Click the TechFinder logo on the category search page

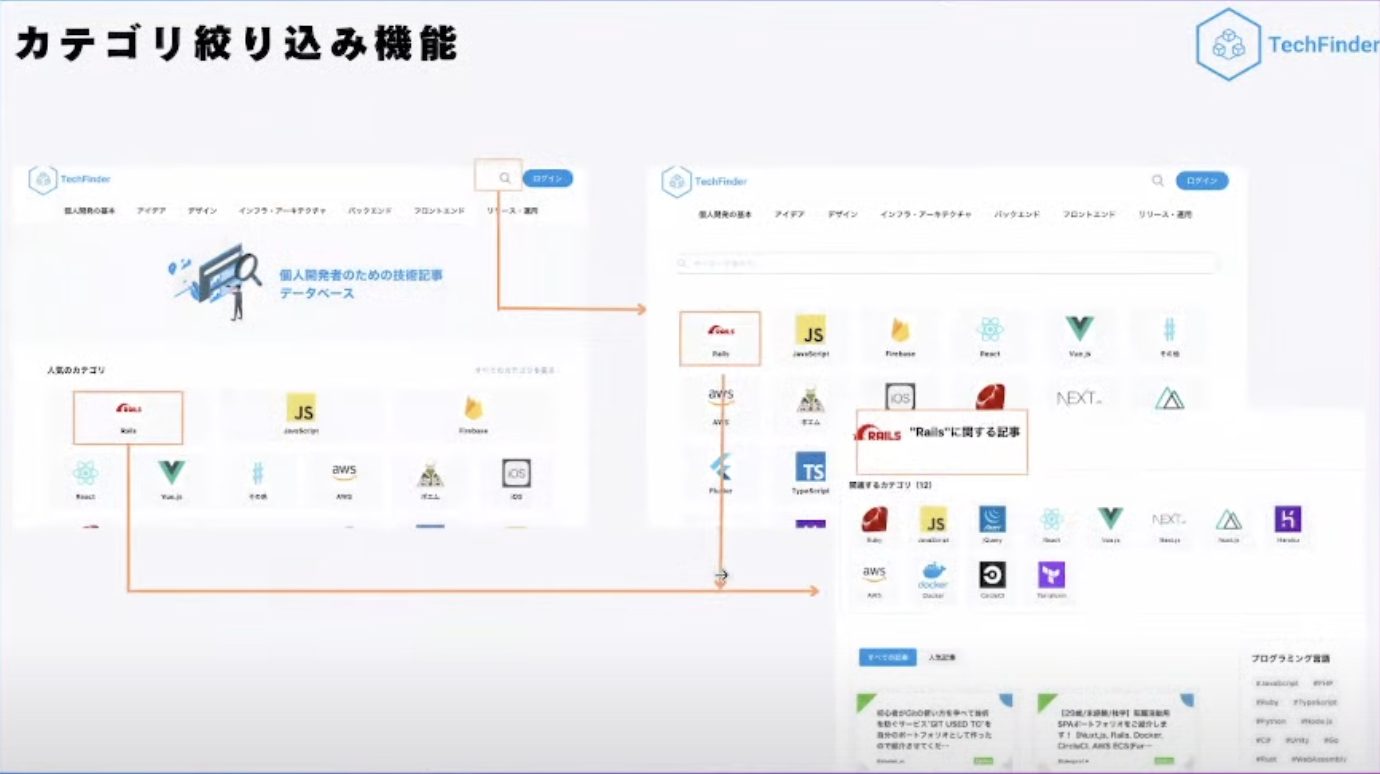coord(705,181)
